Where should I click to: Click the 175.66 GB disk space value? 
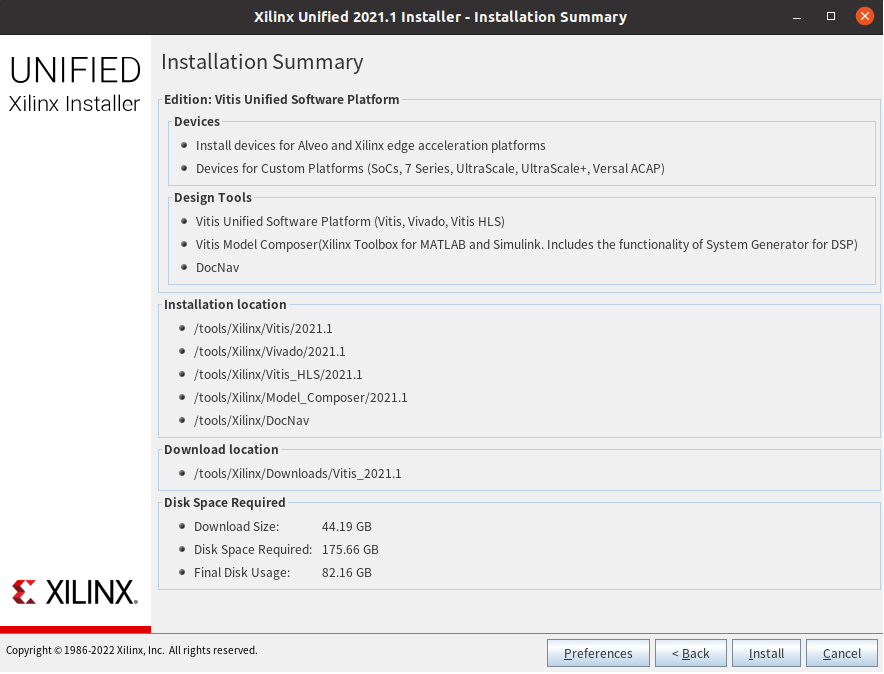(x=350, y=549)
